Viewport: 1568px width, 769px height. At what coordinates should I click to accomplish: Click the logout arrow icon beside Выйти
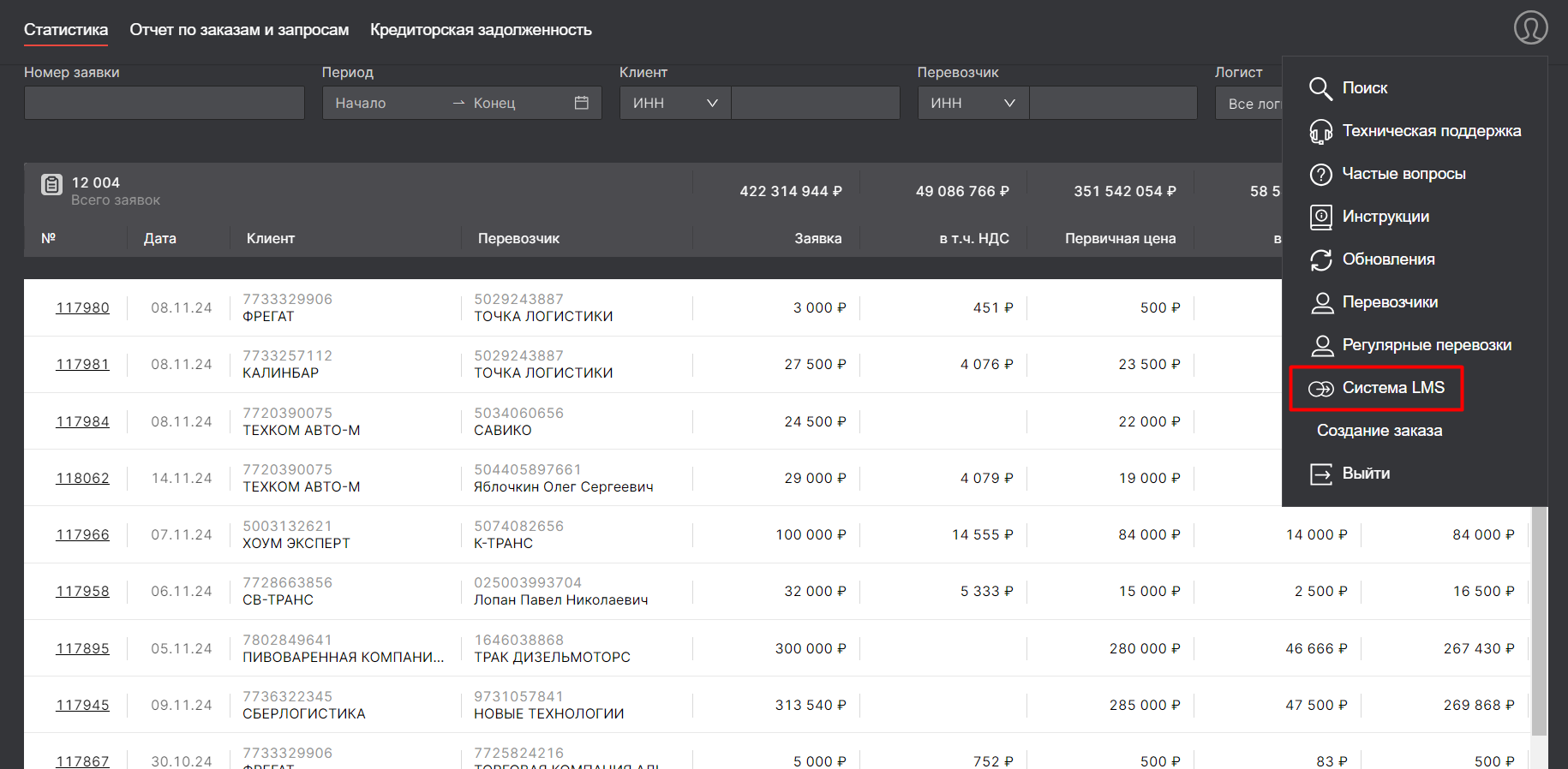1320,474
